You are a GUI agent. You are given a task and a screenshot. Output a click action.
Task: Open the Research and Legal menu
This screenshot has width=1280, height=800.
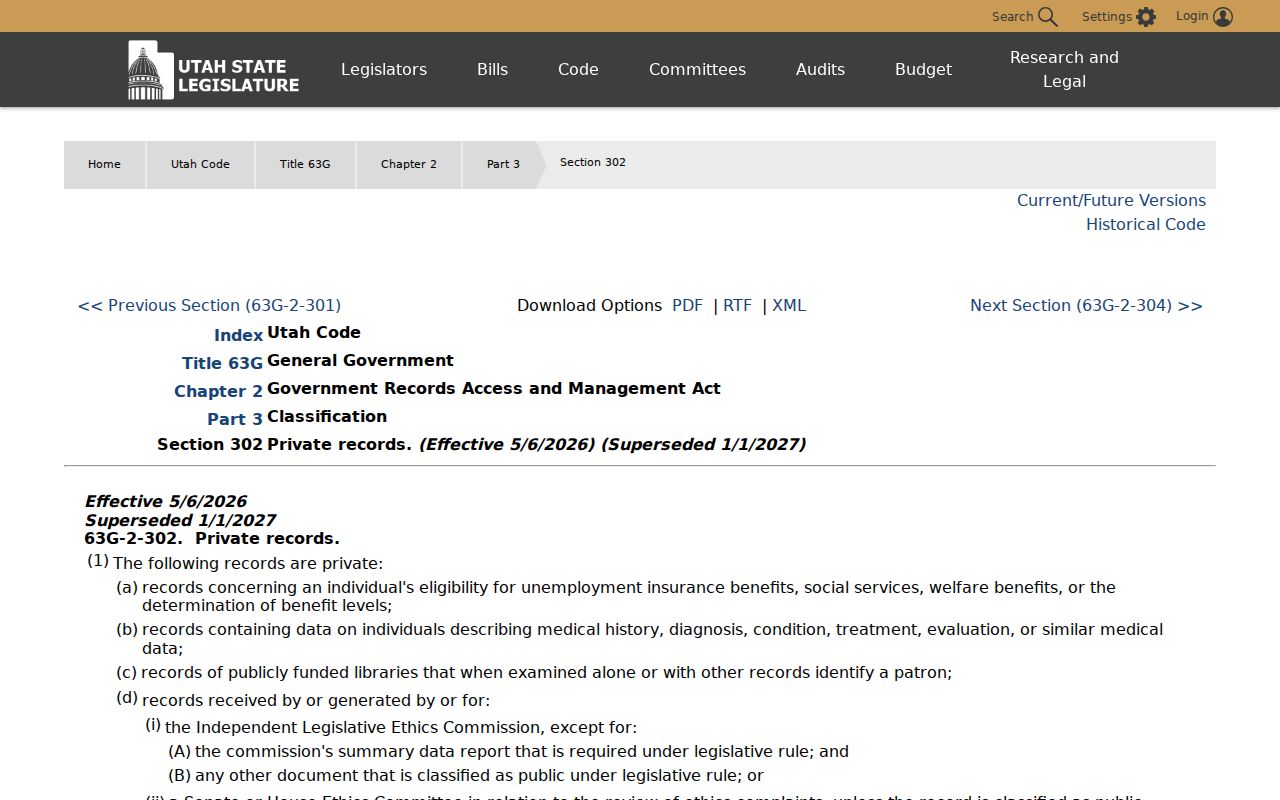1064,69
